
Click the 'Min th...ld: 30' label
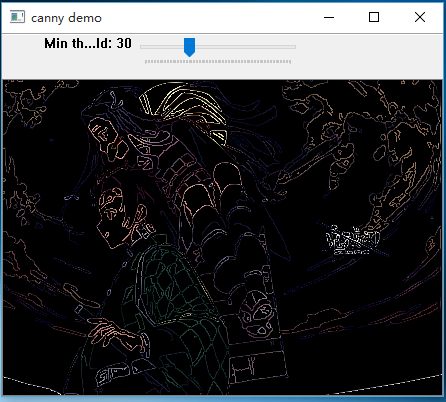tap(88, 43)
